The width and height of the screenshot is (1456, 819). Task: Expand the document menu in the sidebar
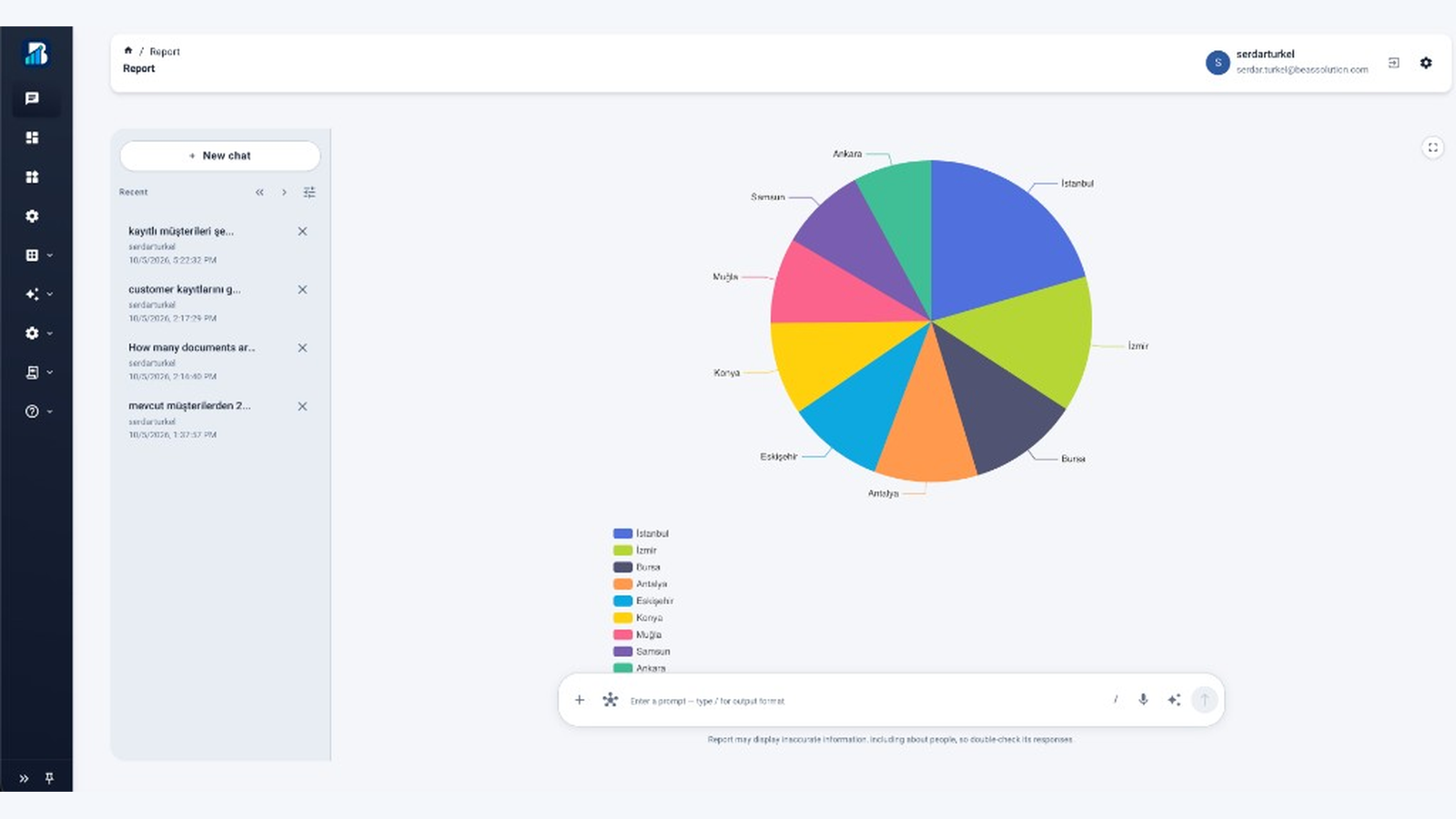point(37,372)
